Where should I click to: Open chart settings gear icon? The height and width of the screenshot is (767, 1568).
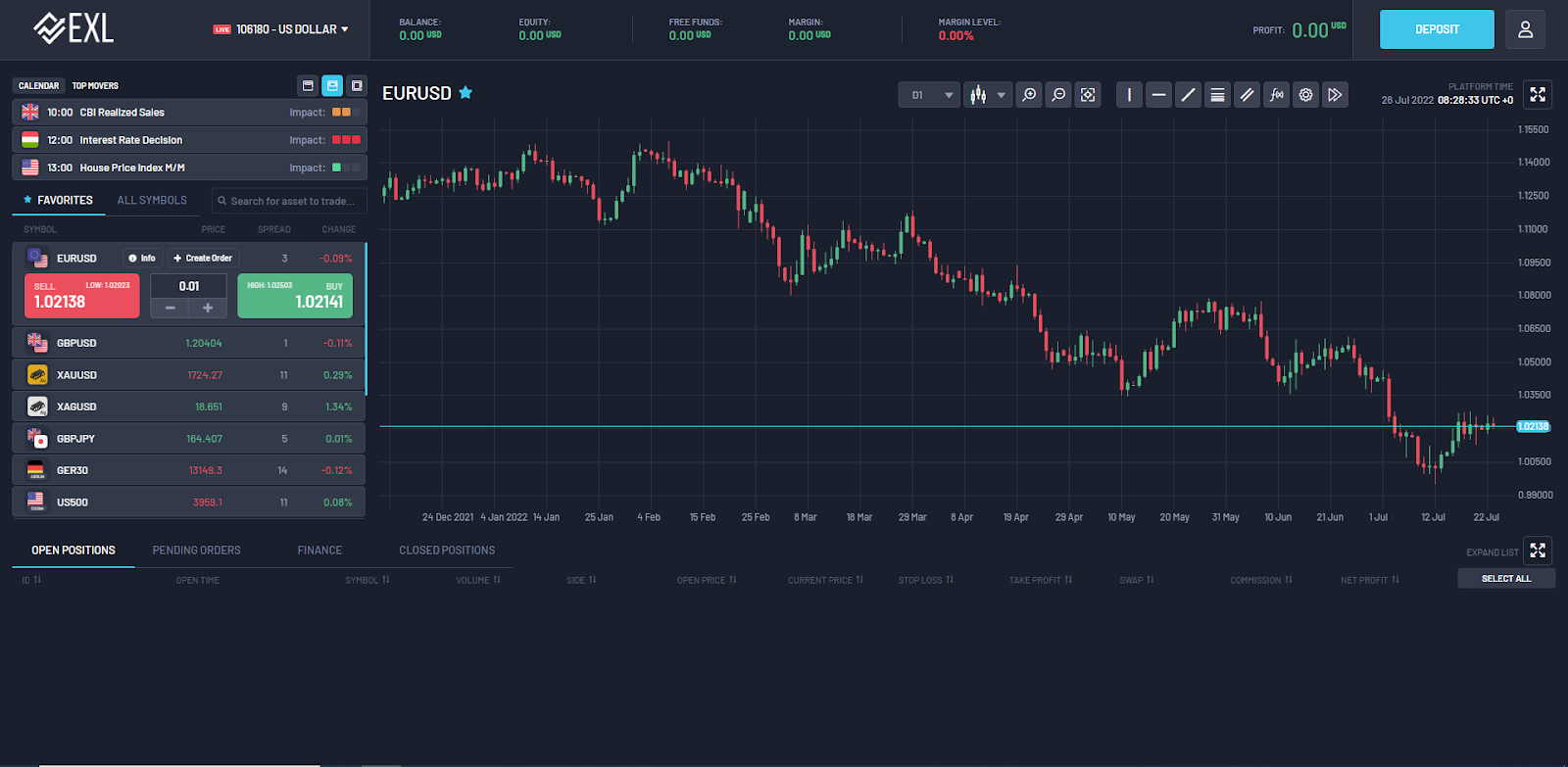(x=1305, y=95)
